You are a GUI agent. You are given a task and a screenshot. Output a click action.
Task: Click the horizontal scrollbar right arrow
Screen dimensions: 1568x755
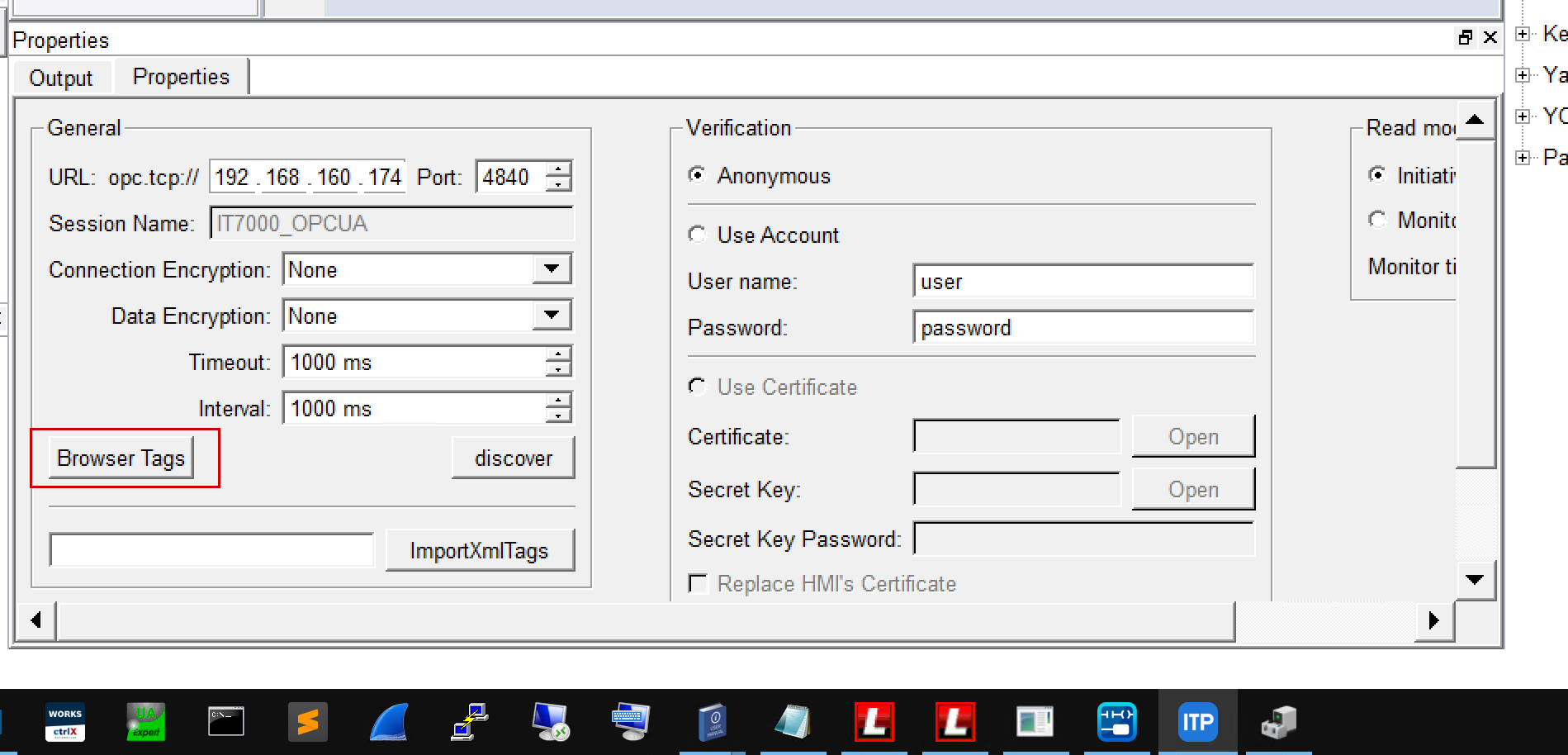(x=1433, y=620)
